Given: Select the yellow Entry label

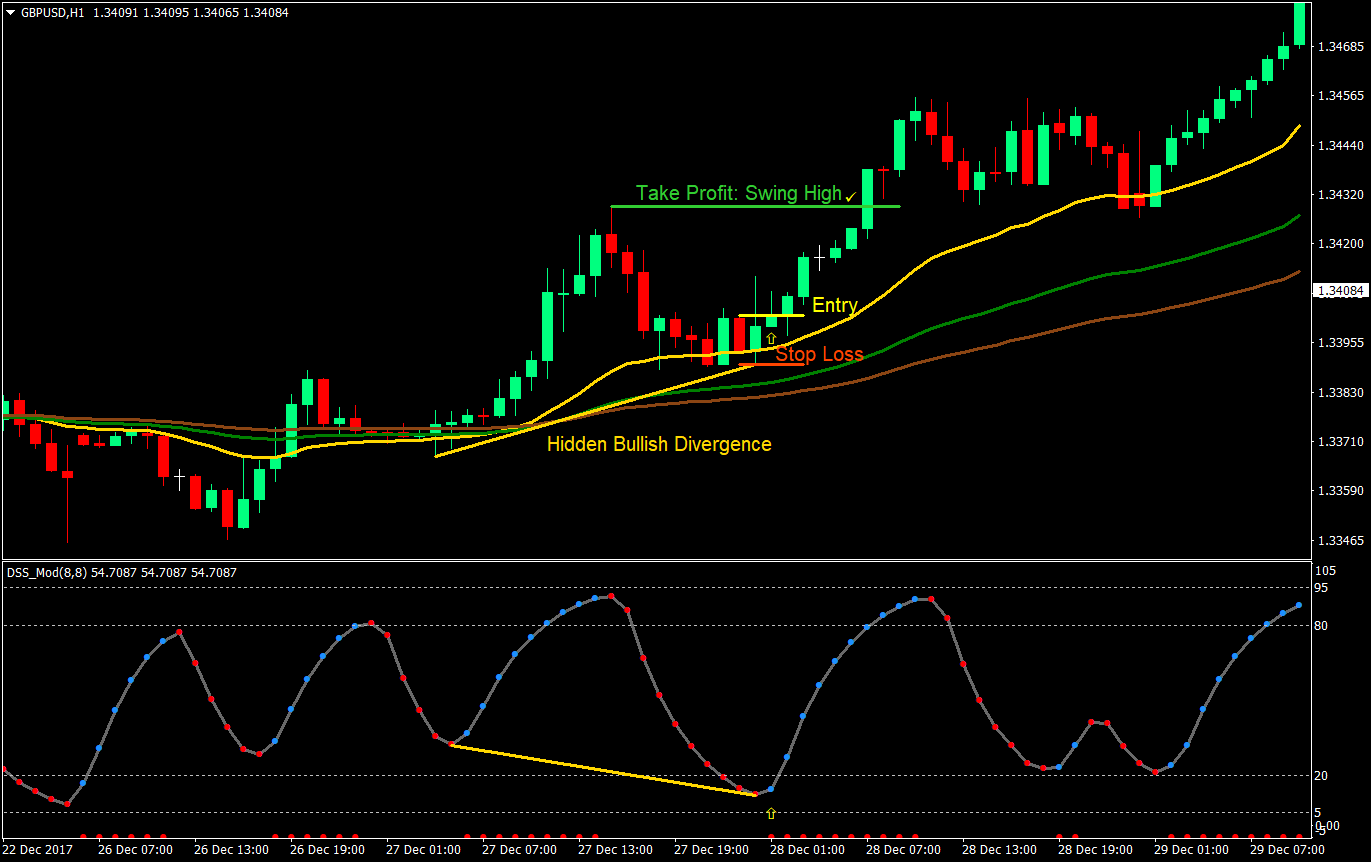Looking at the screenshot, I should tap(835, 305).
